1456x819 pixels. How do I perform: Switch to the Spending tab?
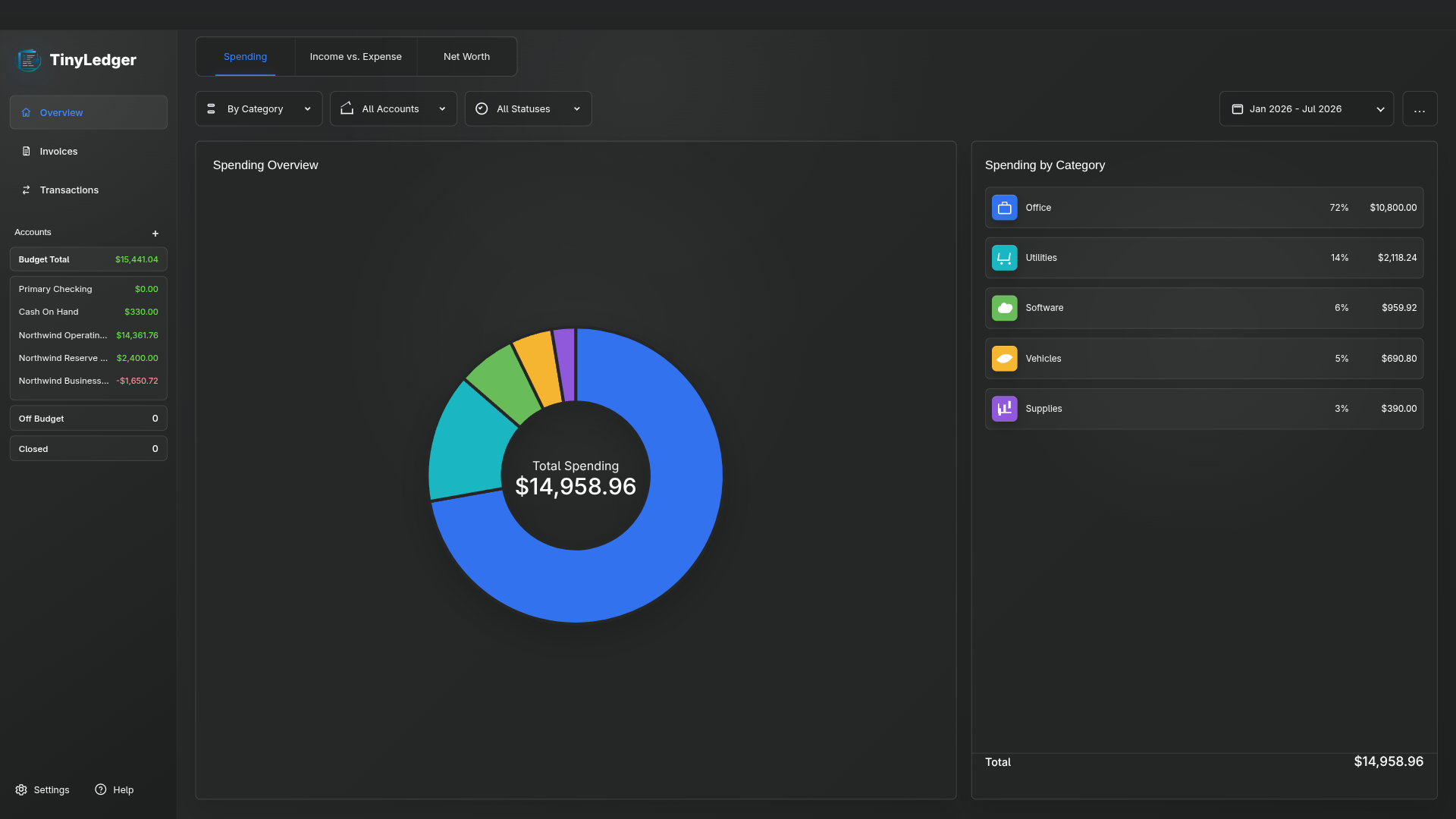[245, 57]
